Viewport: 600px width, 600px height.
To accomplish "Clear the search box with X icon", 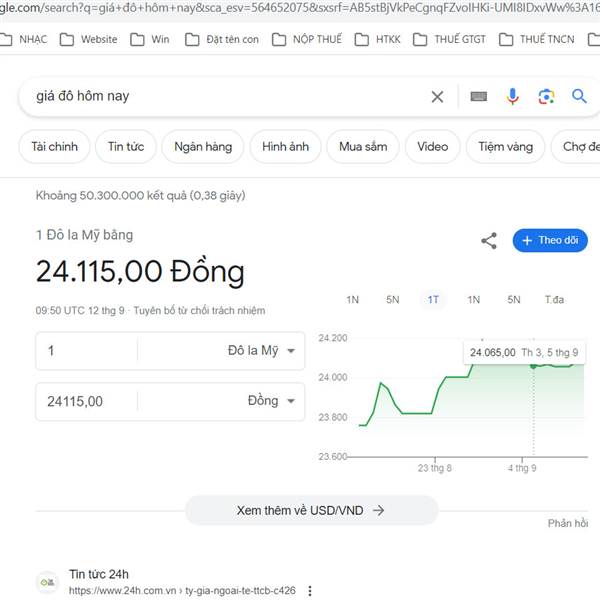I will (x=437, y=97).
